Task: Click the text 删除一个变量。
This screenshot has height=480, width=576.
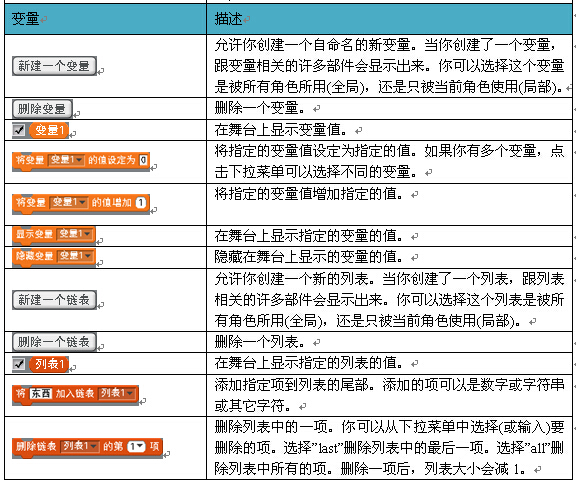Action: pos(260,108)
